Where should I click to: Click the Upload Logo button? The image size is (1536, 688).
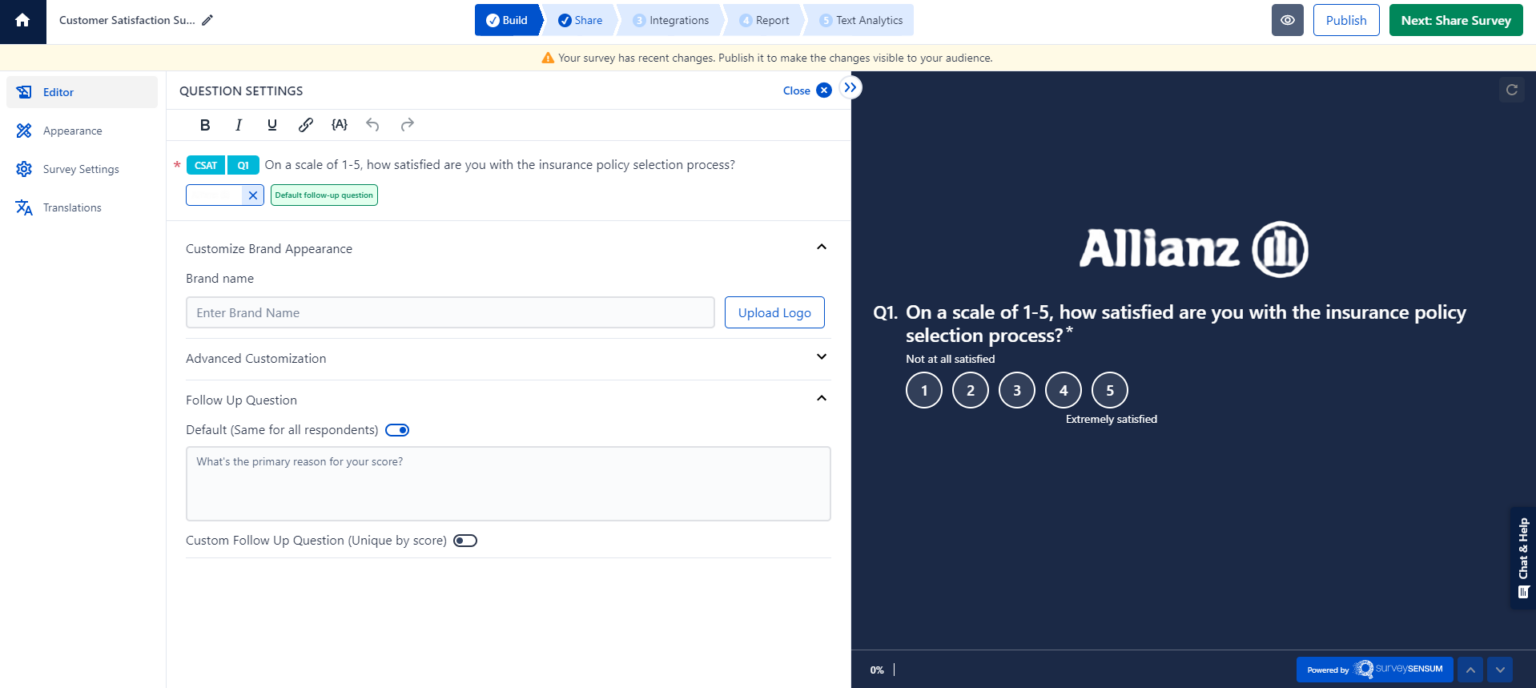coord(775,313)
